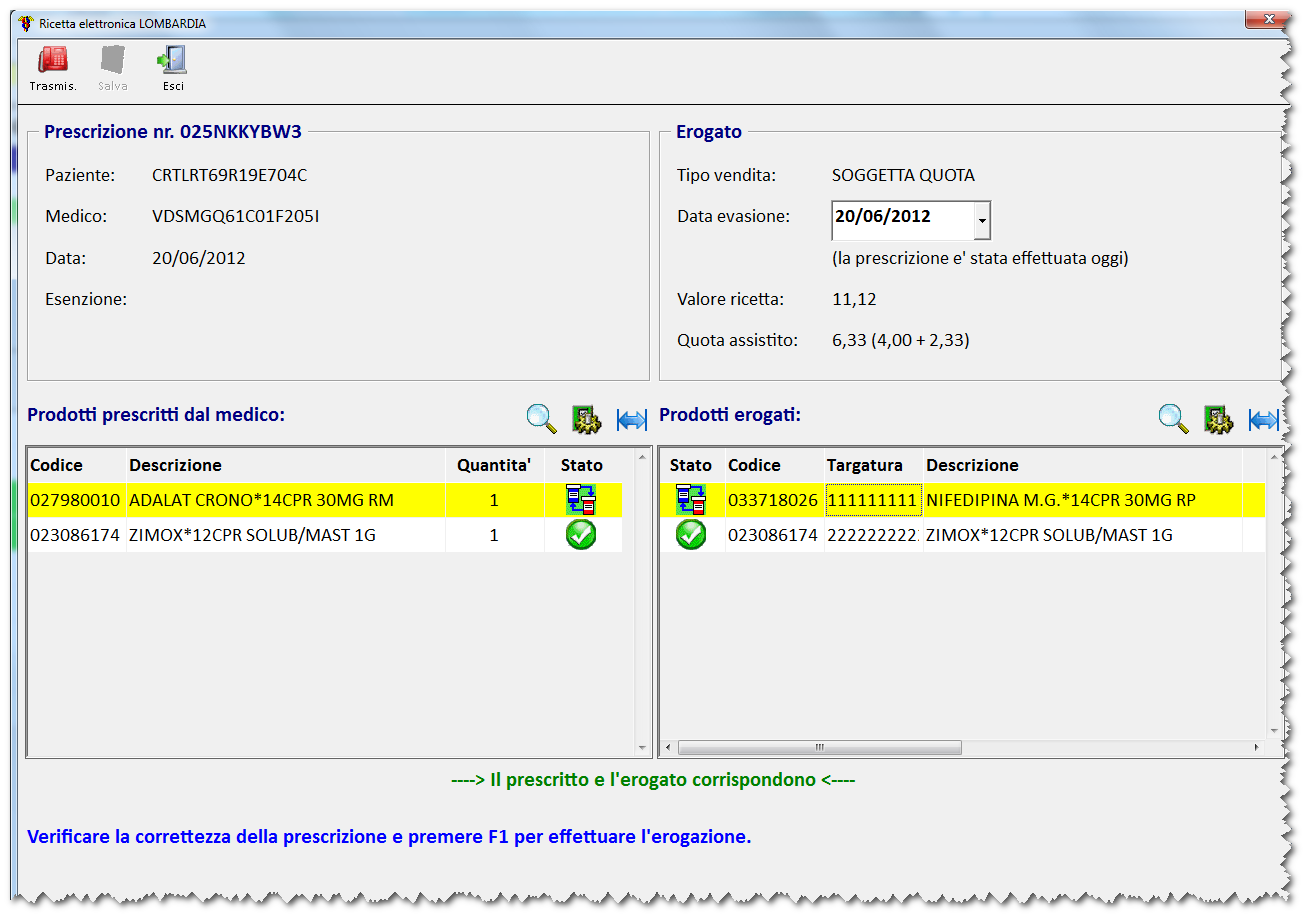Click quantity cell in prescribed ZIMOX row

coord(494,535)
